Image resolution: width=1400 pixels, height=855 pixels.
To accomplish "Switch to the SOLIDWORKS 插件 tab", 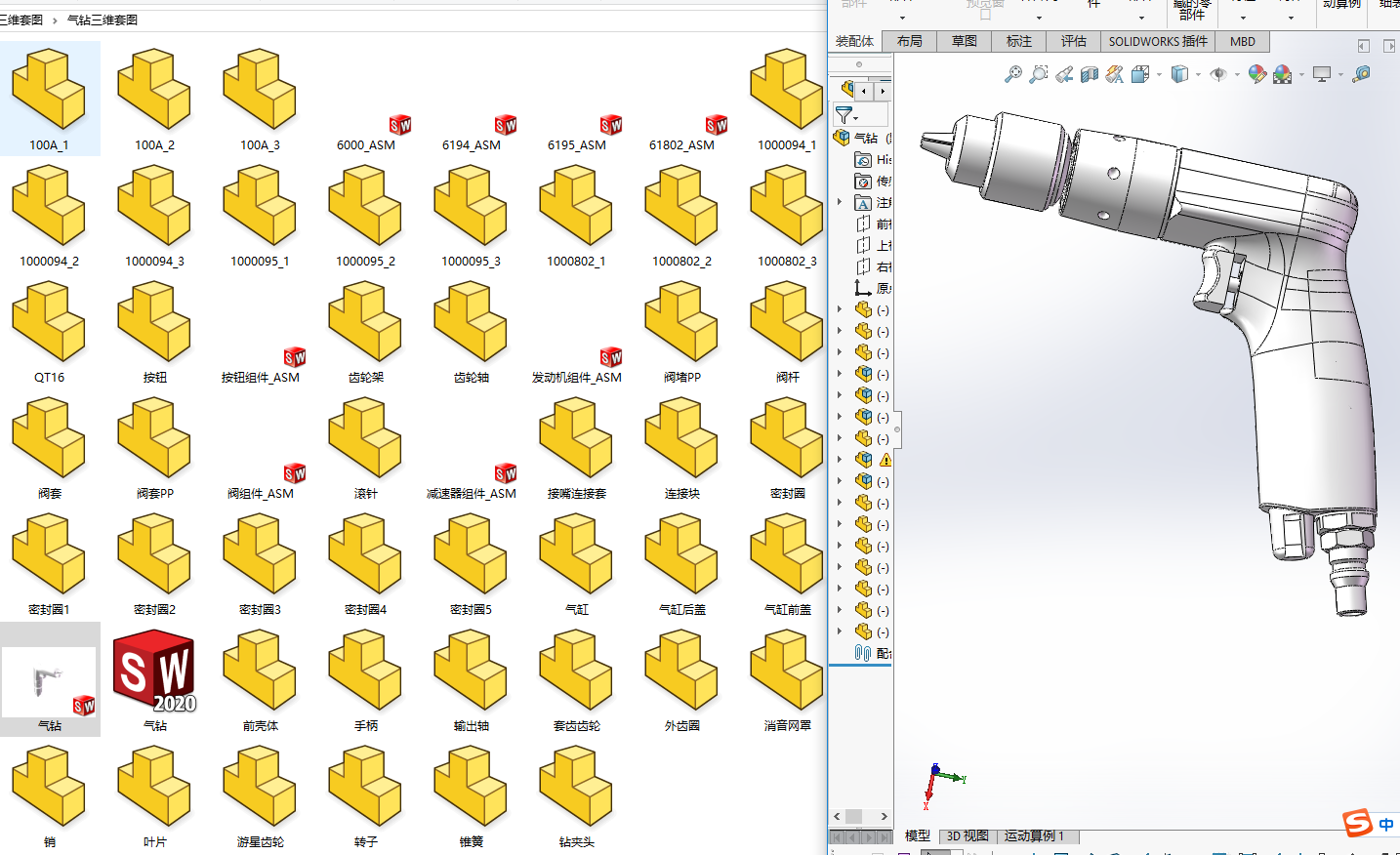I will point(1157,41).
